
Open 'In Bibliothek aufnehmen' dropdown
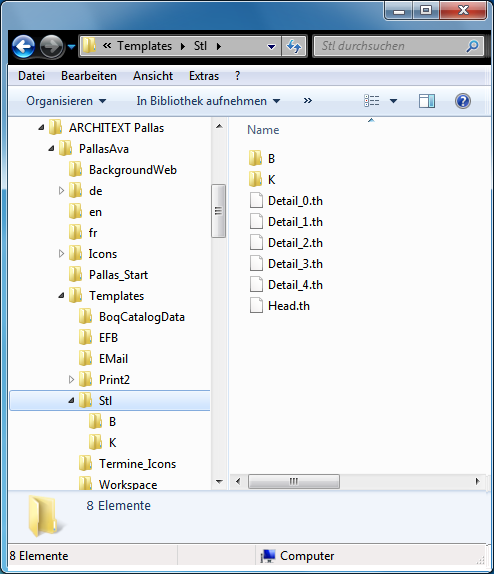coord(208,101)
